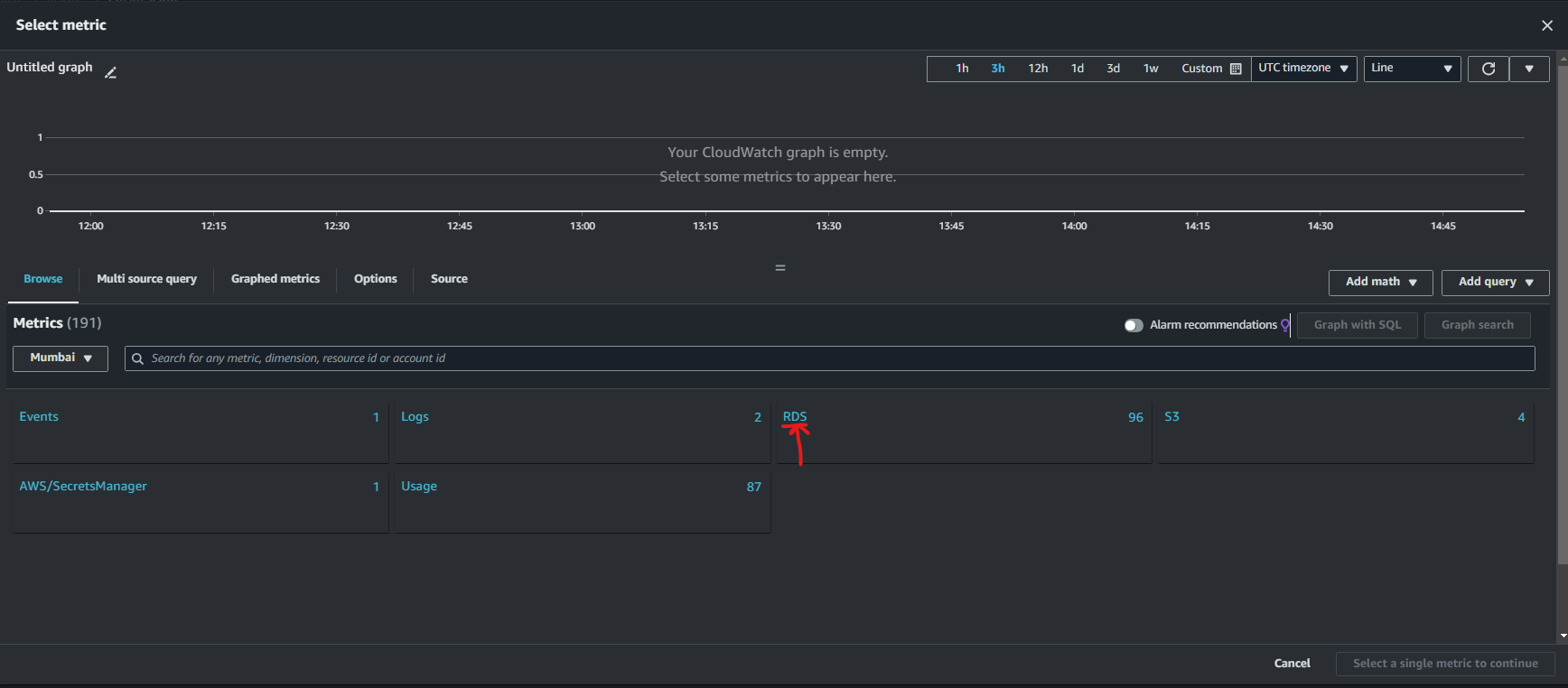The image size is (1568, 688).
Task: Open the Line graph type dropdown
Action: pos(1412,69)
